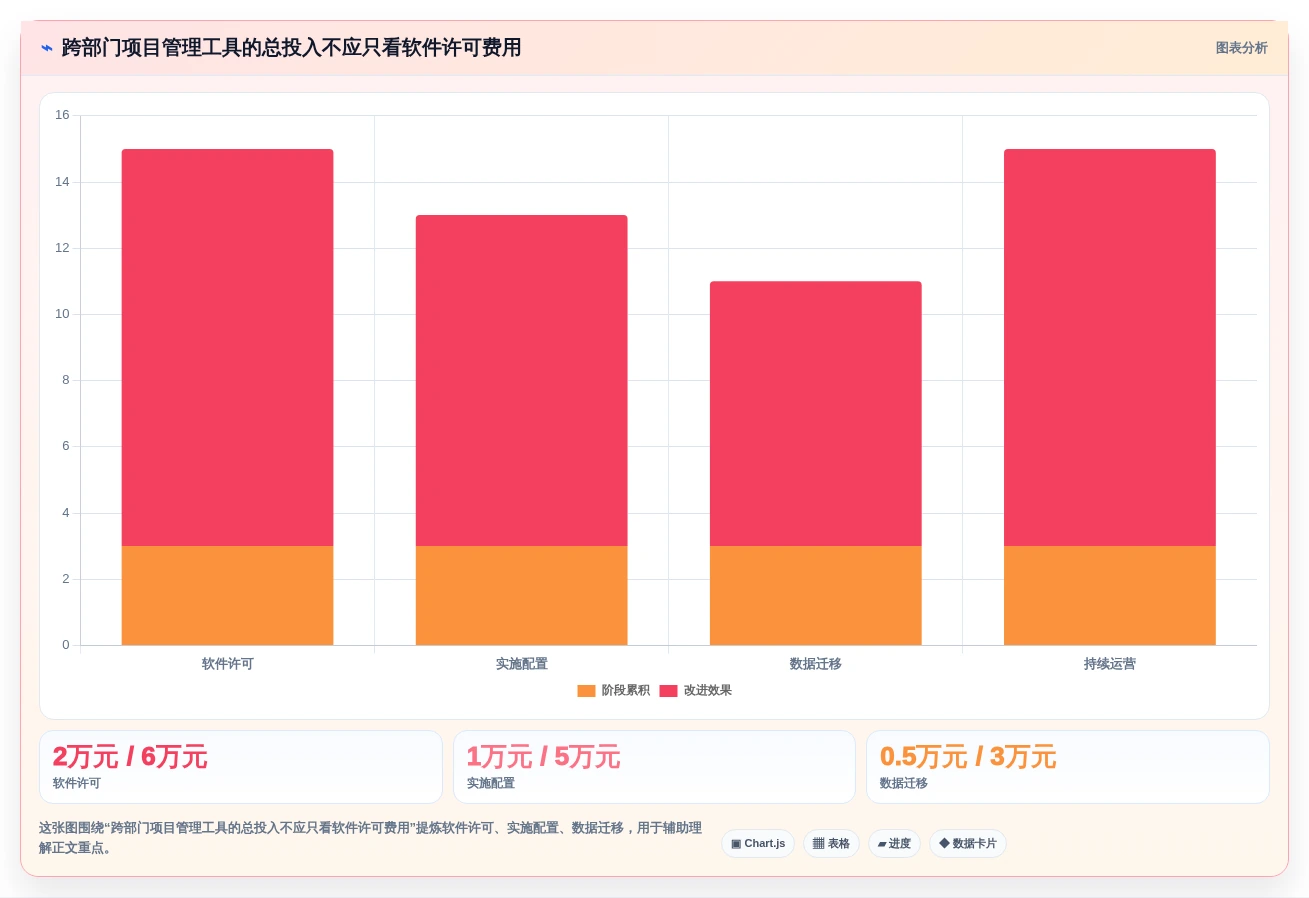Click the orange 阶段累积 legend swatch
The image size is (1309, 898).
click(x=586, y=691)
